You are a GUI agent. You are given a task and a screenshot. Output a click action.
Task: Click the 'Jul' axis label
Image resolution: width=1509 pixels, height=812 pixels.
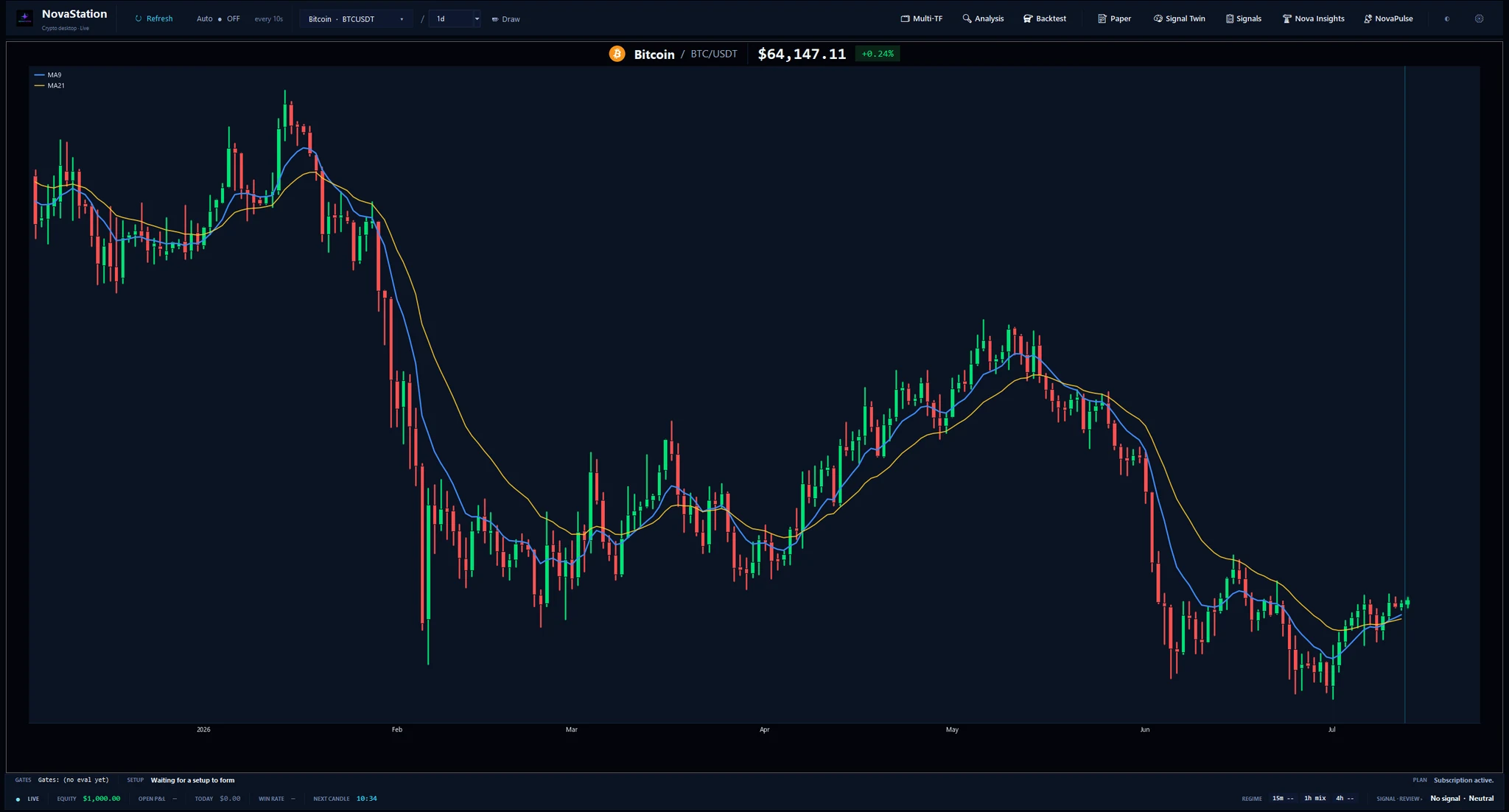(1332, 730)
